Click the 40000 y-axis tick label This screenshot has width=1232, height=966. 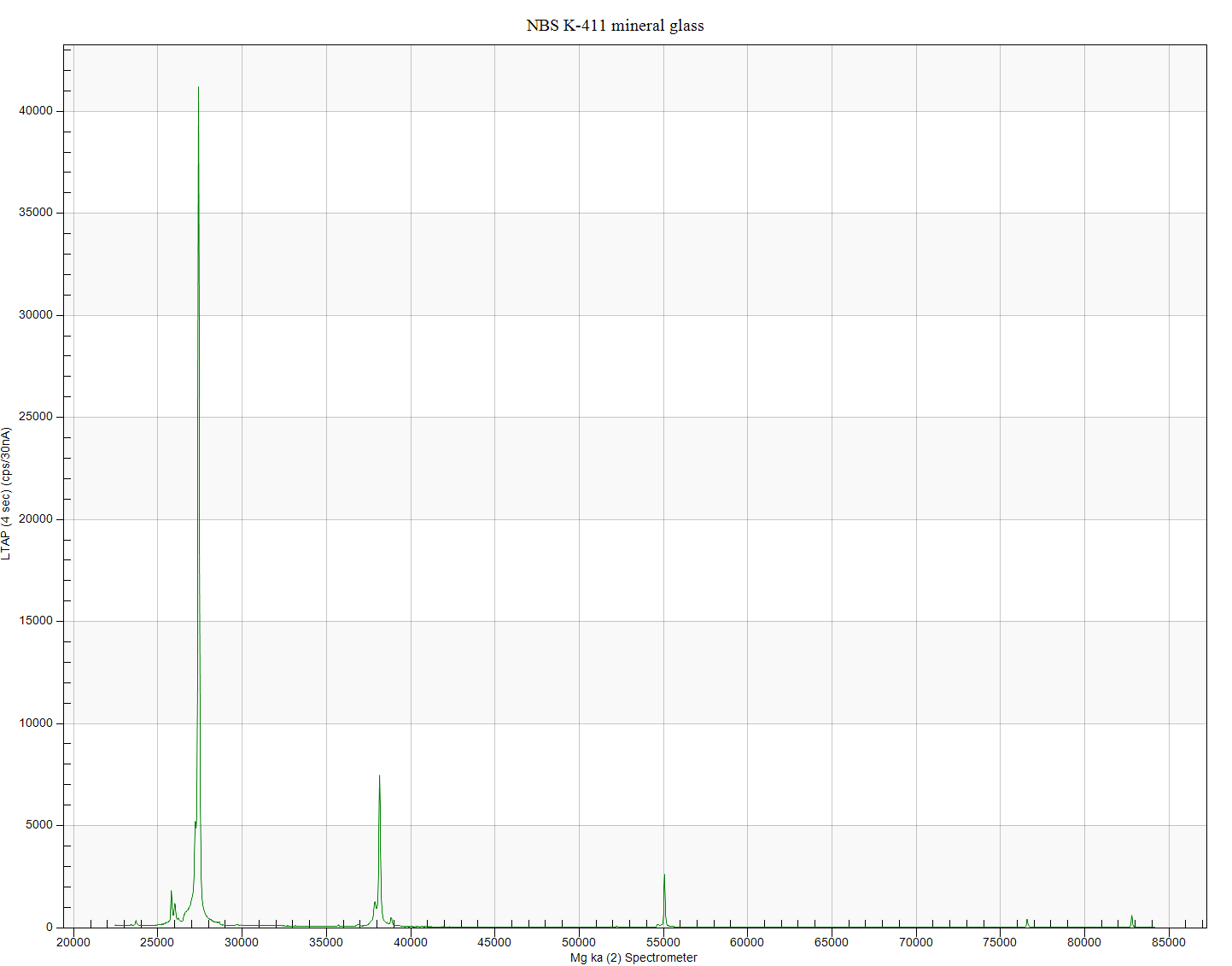coord(36,111)
